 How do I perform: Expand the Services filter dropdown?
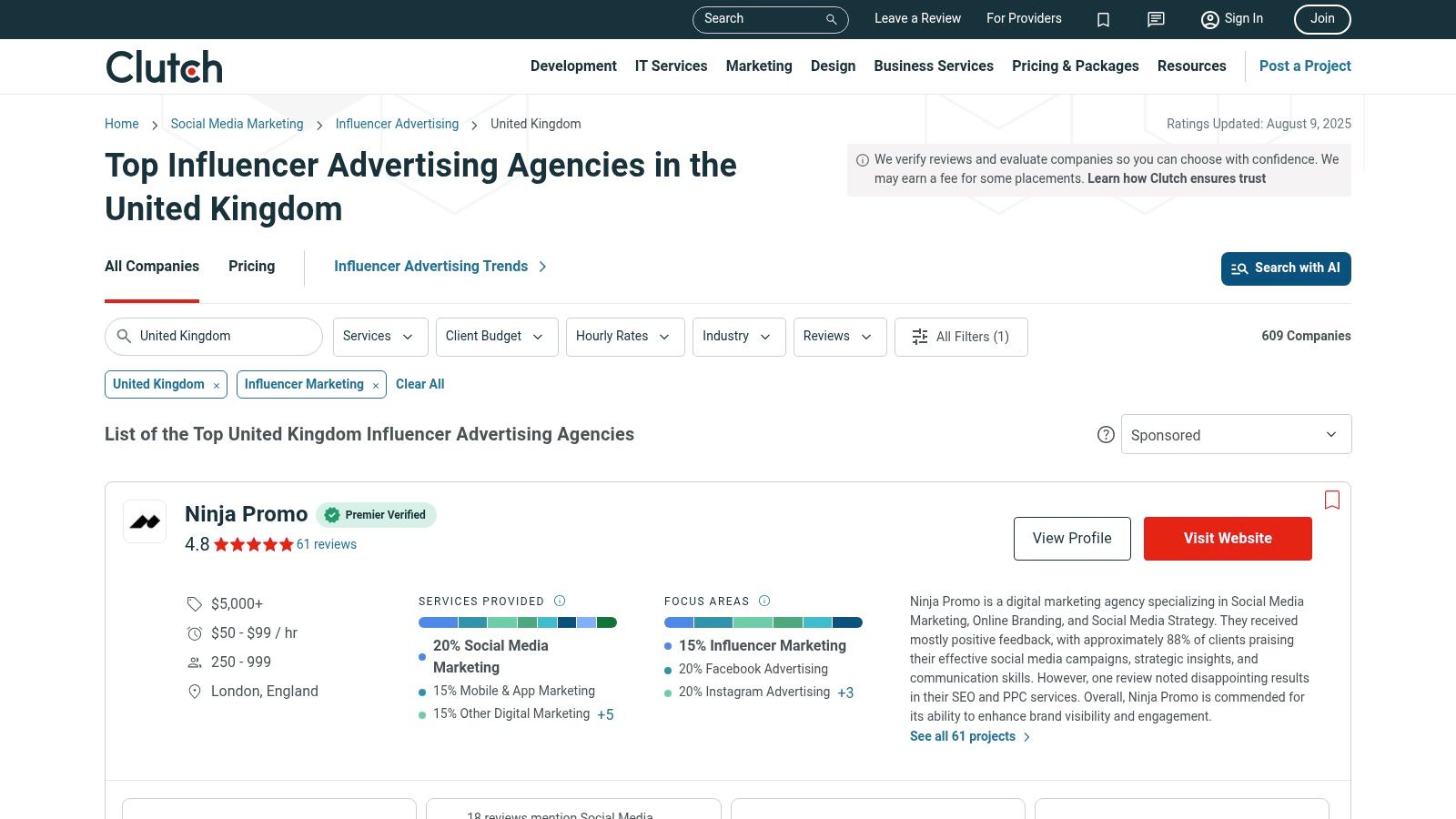tap(379, 337)
